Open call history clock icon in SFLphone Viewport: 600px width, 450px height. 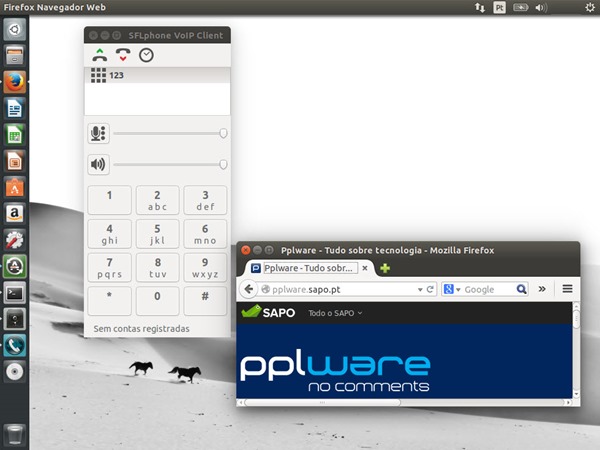pyautogui.click(x=146, y=55)
